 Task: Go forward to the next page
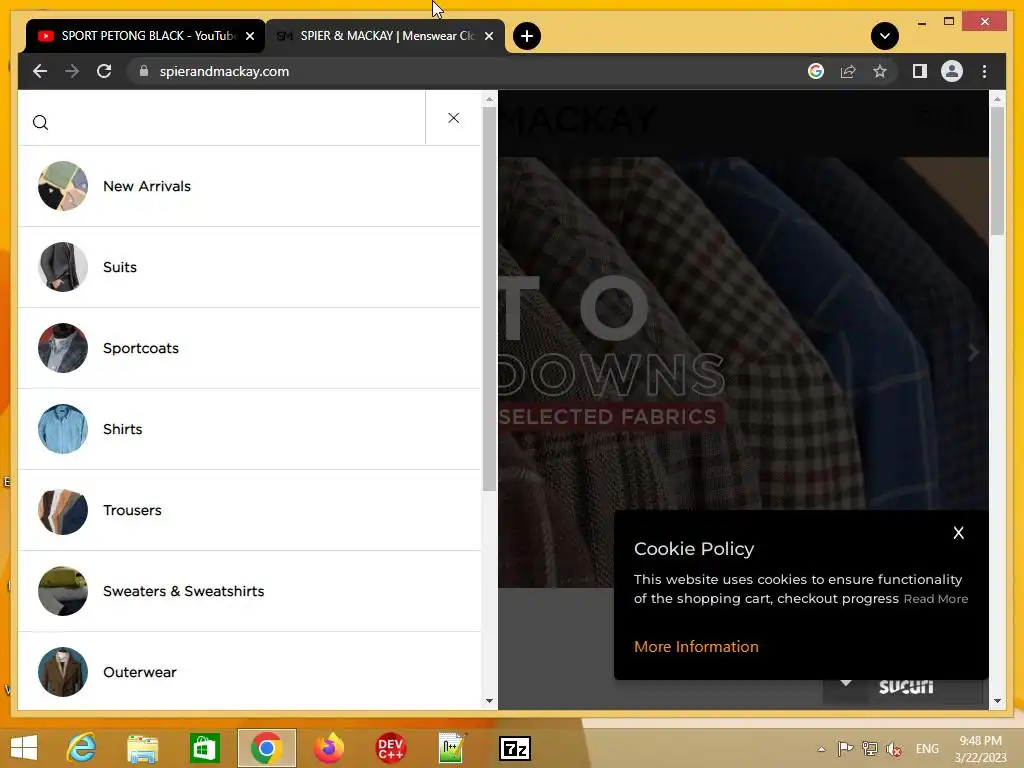pos(72,71)
